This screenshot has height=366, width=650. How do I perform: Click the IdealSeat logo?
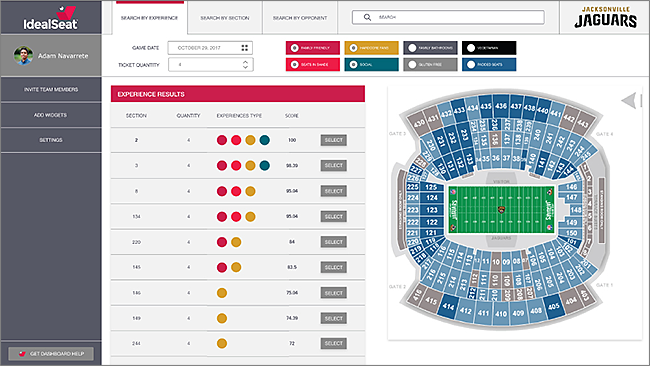(x=51, y=18)
